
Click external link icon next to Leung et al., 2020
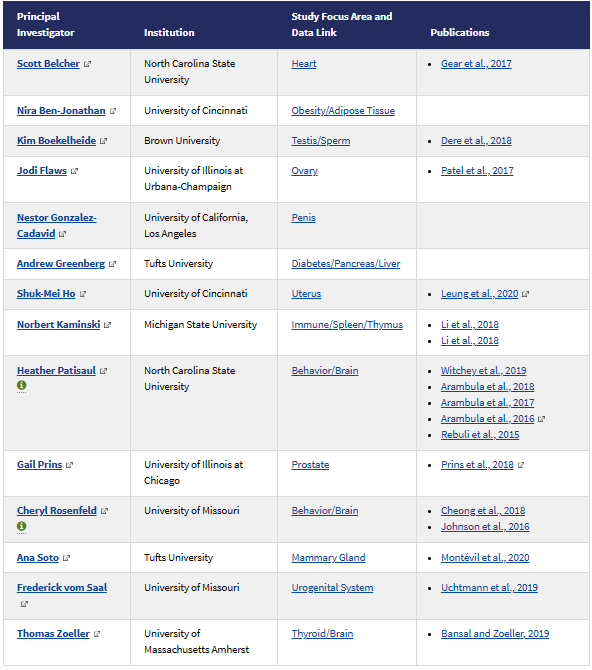point(526,294)
